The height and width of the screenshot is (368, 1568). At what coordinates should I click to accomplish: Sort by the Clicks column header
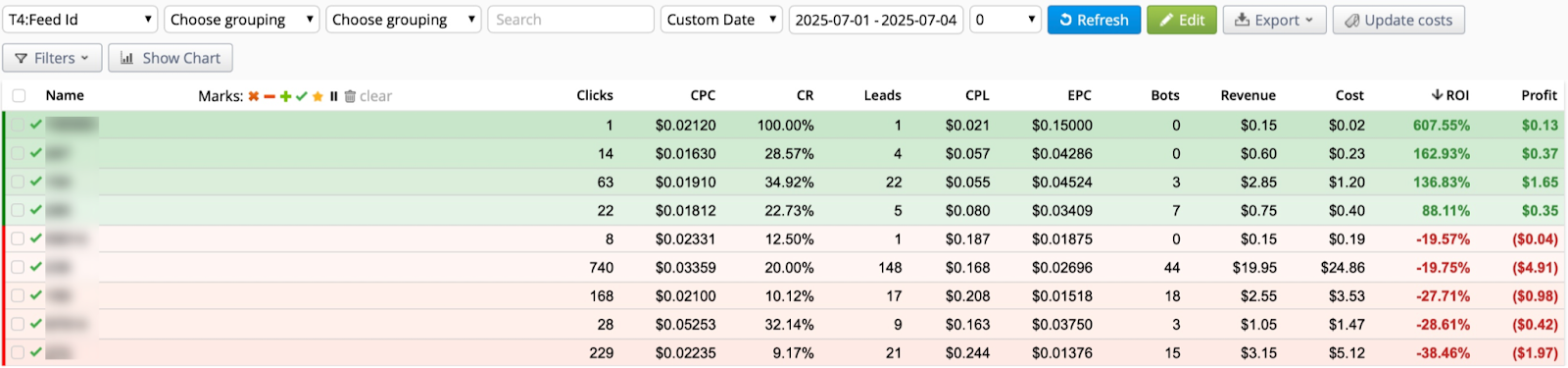coord(595,95)
